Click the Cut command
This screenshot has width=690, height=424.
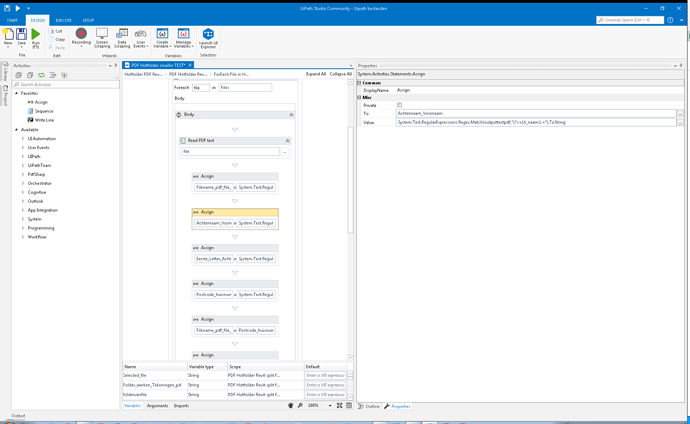(56, 31)
